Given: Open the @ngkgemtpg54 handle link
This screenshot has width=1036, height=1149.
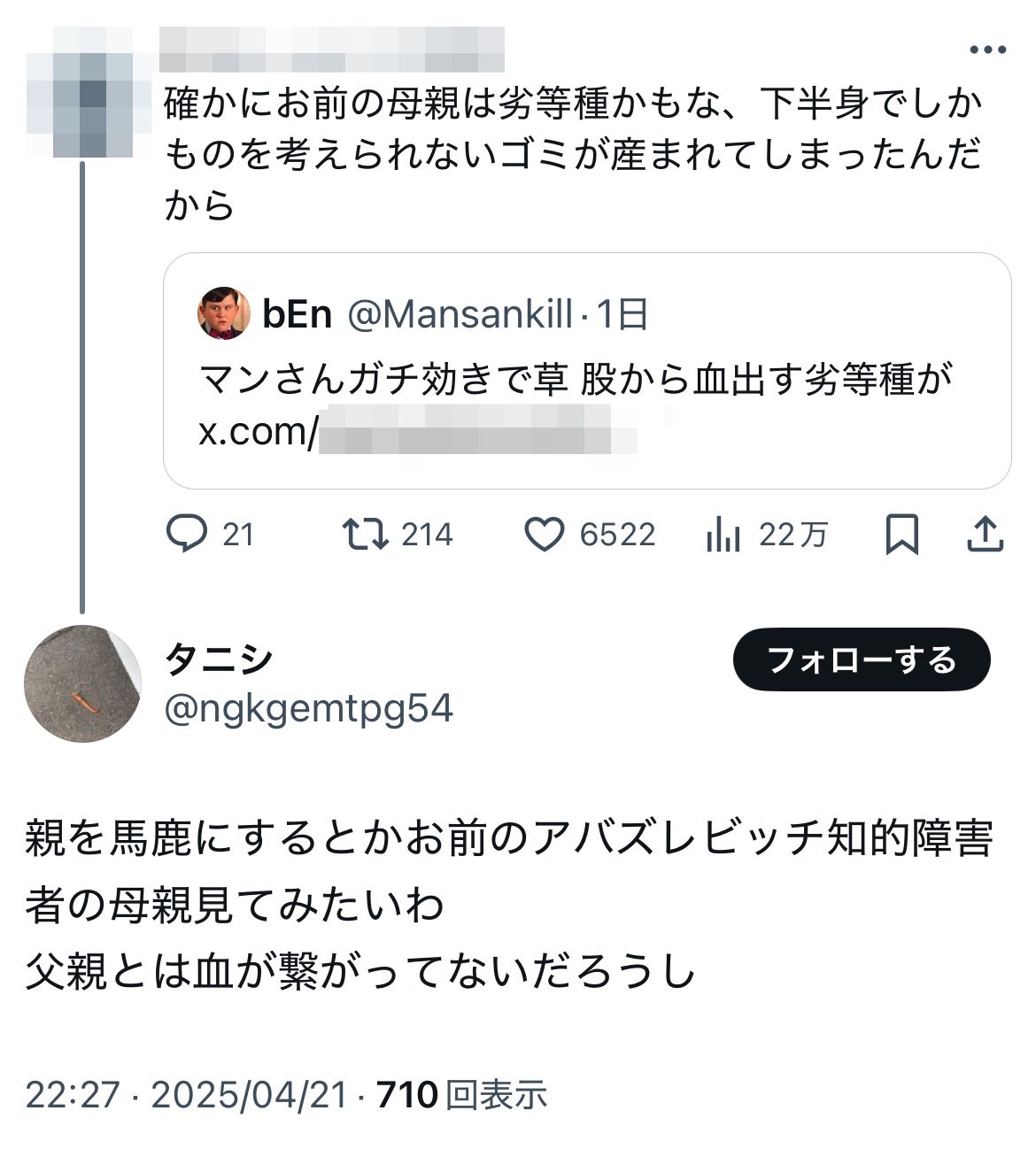Looking at the screenshot, I should [x=309, y=709].
